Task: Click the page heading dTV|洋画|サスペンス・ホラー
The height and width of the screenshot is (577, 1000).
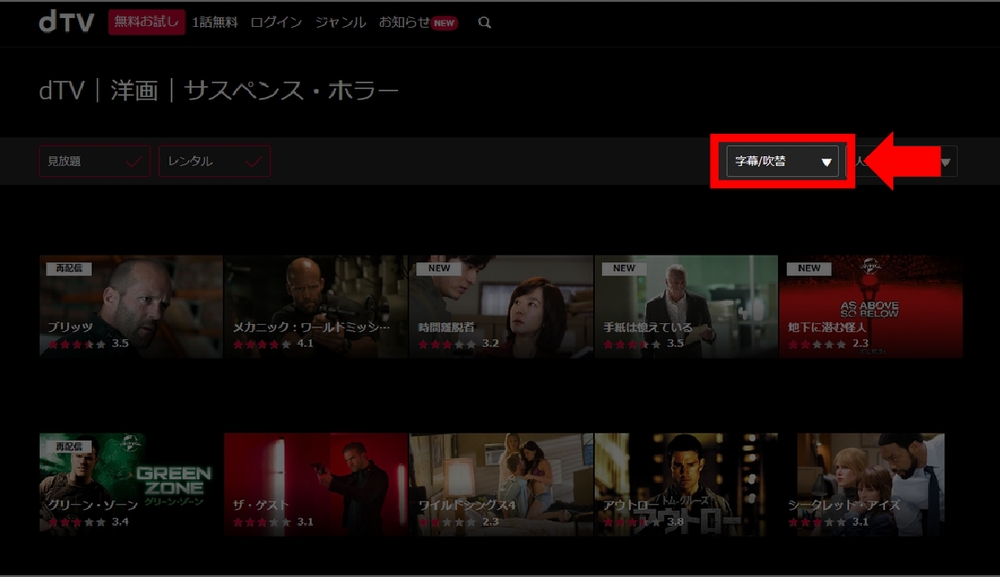Action: coord(219,91)
